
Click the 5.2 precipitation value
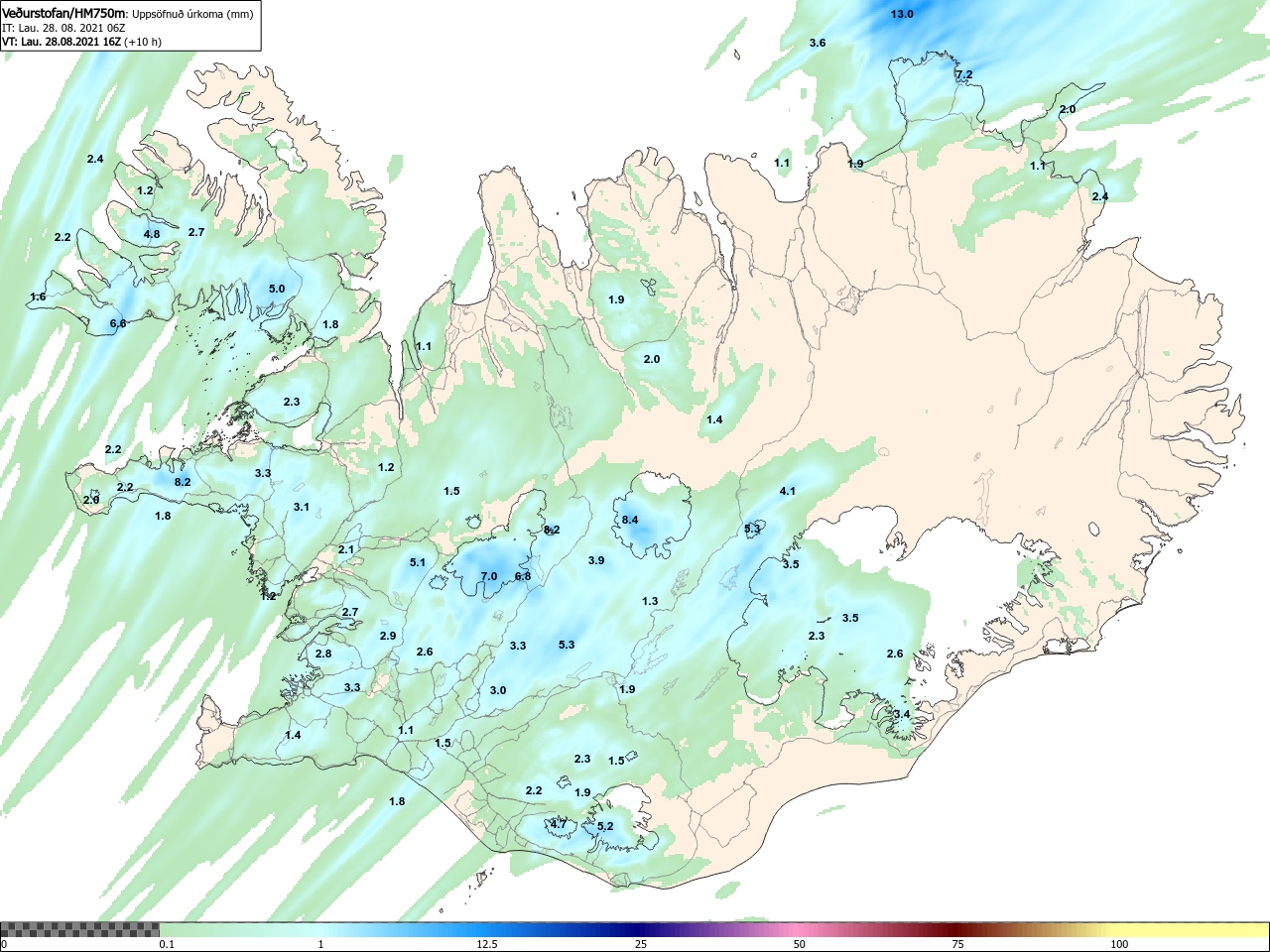605,827
